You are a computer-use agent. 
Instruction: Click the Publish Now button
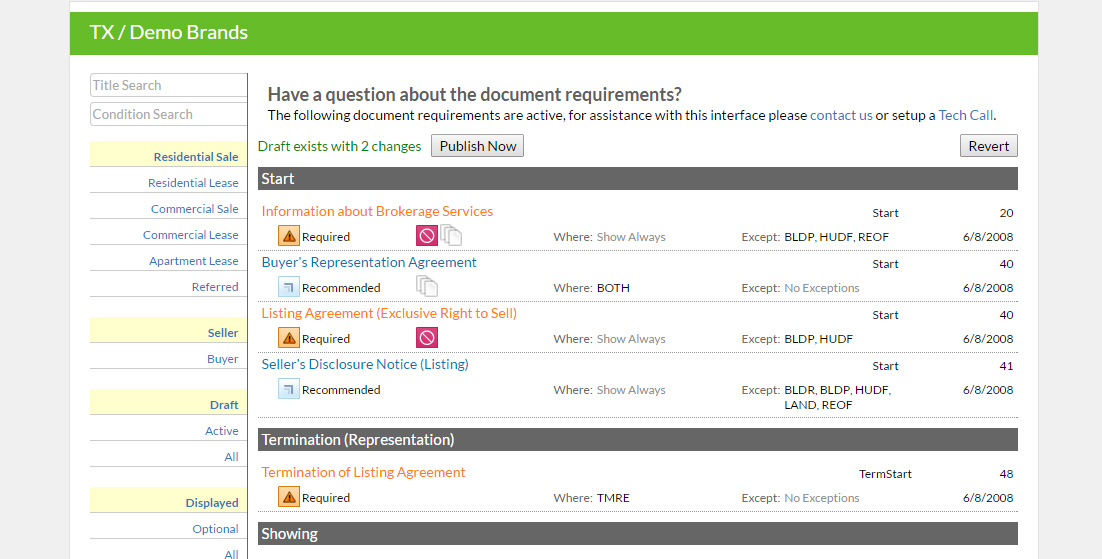pos(477,146)
